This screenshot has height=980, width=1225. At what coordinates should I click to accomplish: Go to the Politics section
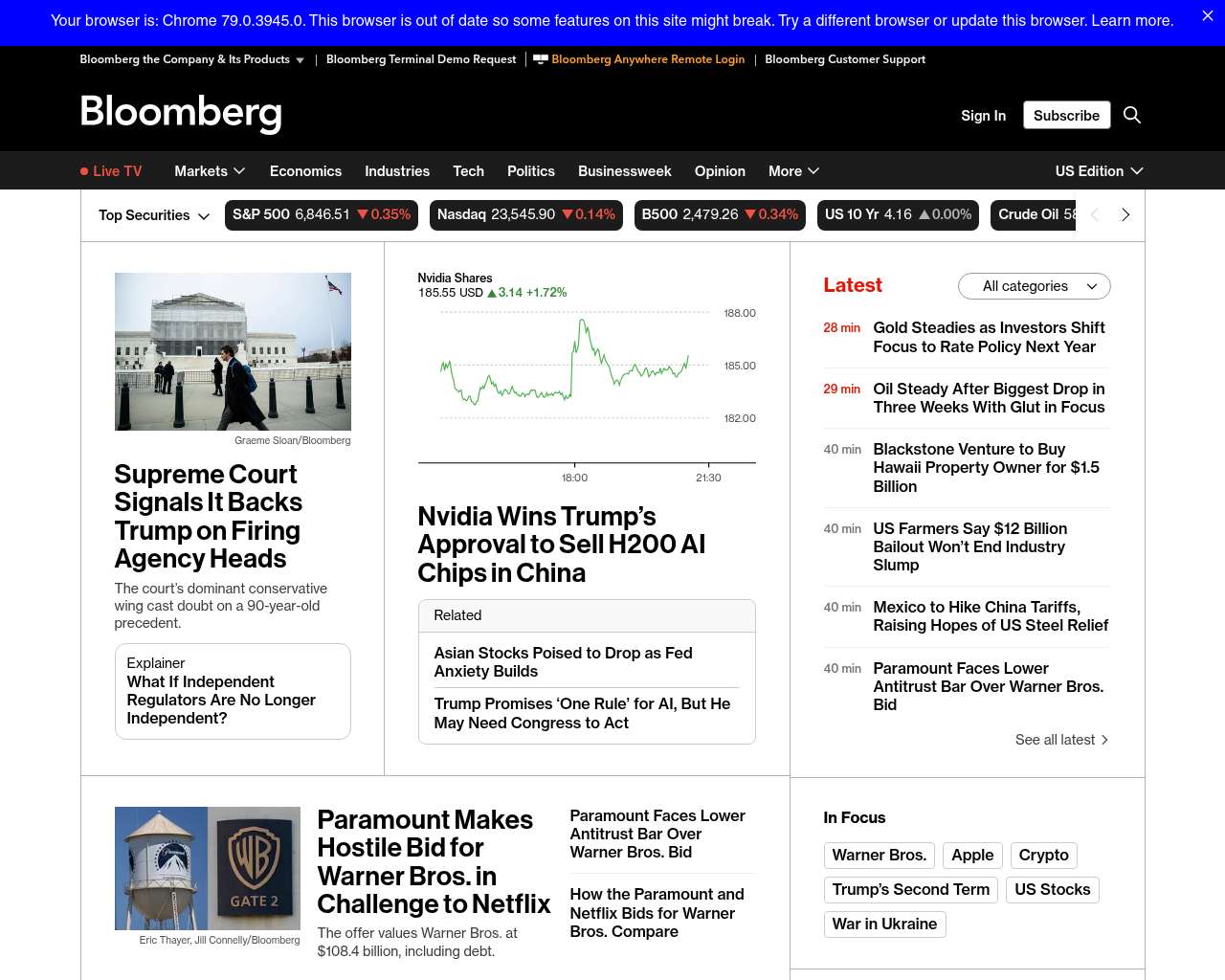[x=530, y=171]
